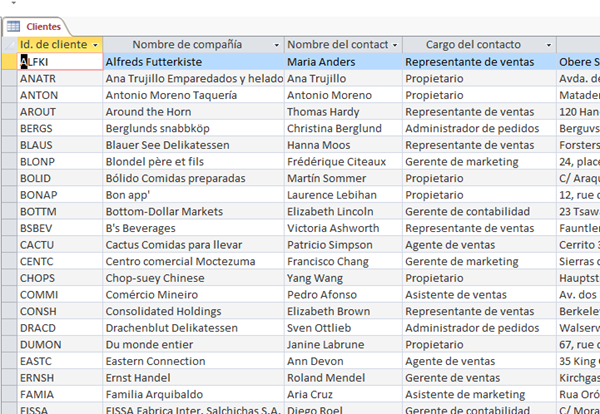The image size is (600, 414).
Task: Select the Nombre de compañía column header
Action: (x=193, y=45)
